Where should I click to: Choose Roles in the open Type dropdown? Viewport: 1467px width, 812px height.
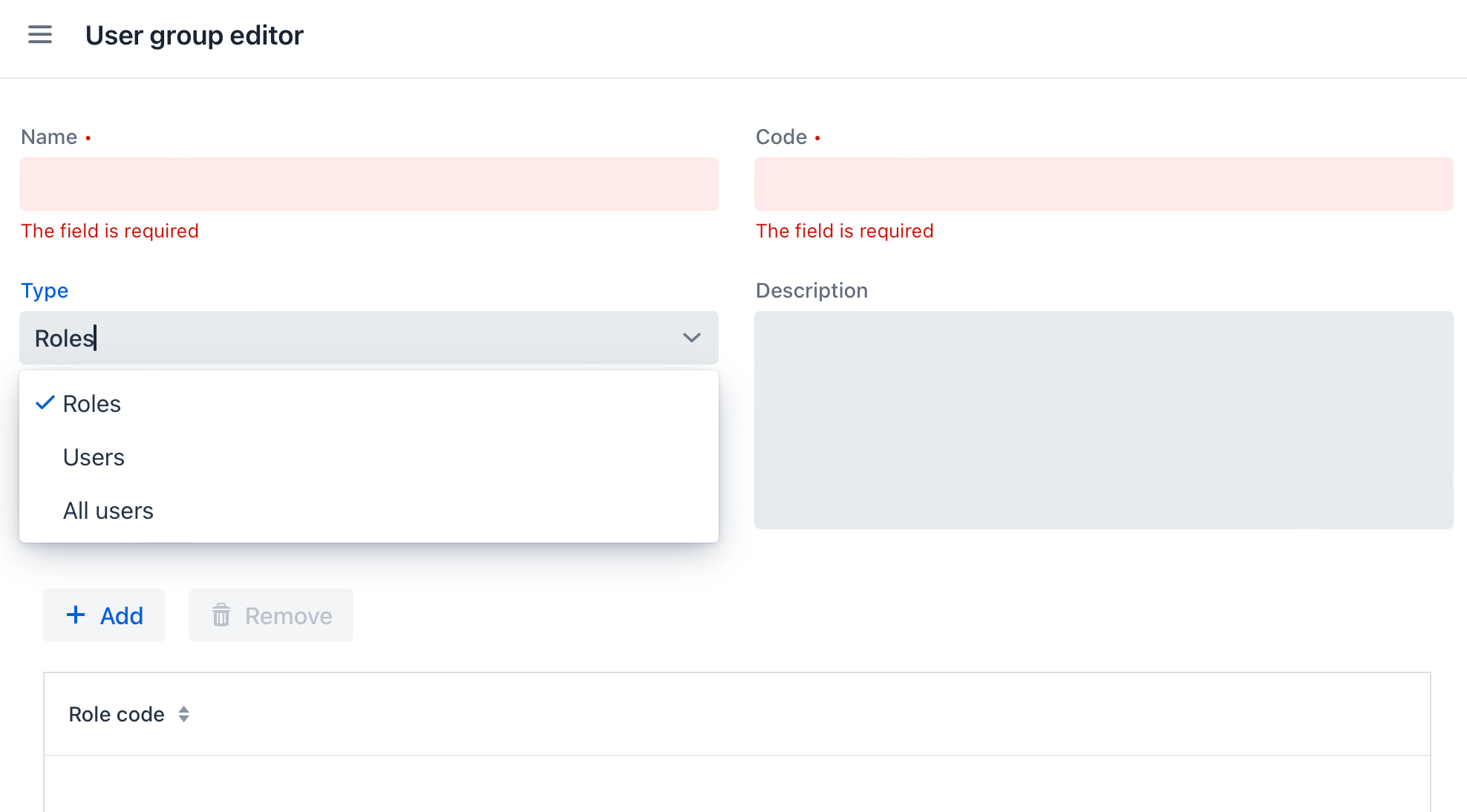click(91, 403)
